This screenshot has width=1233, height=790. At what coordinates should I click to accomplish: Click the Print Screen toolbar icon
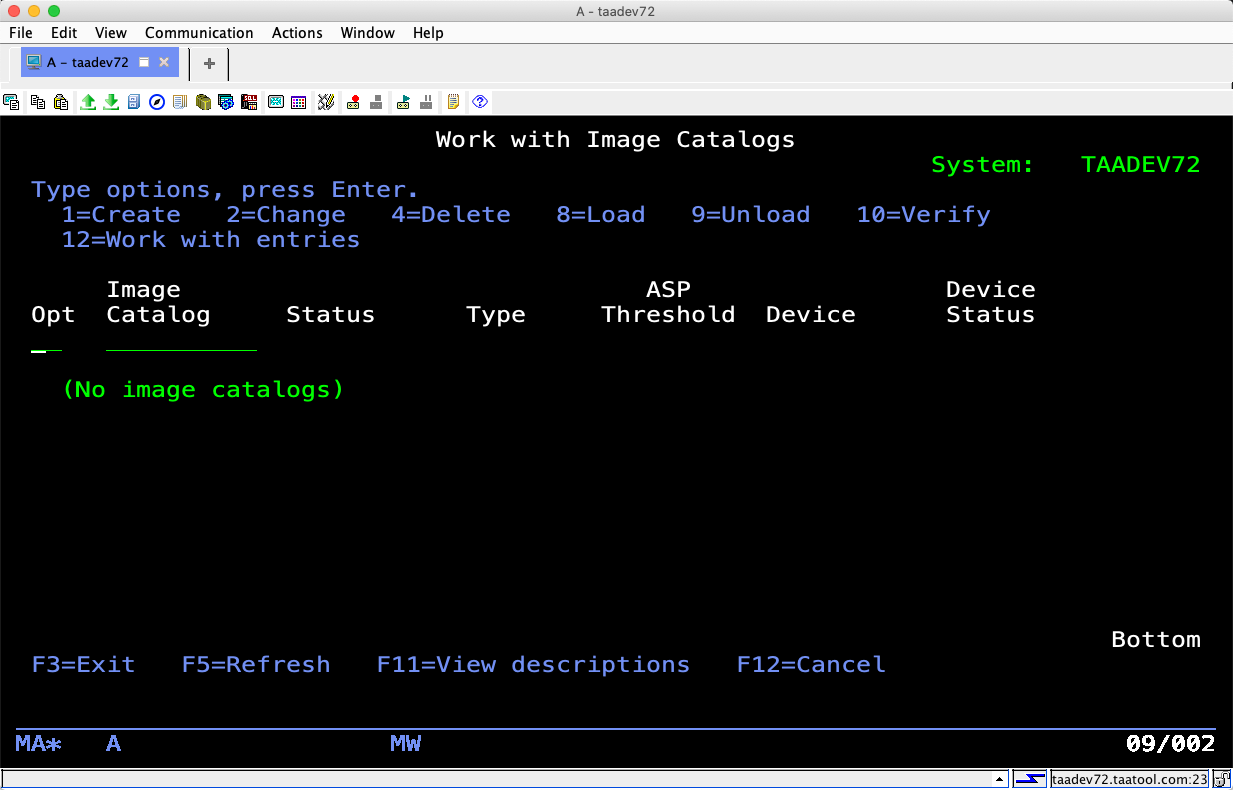(12, 102)
